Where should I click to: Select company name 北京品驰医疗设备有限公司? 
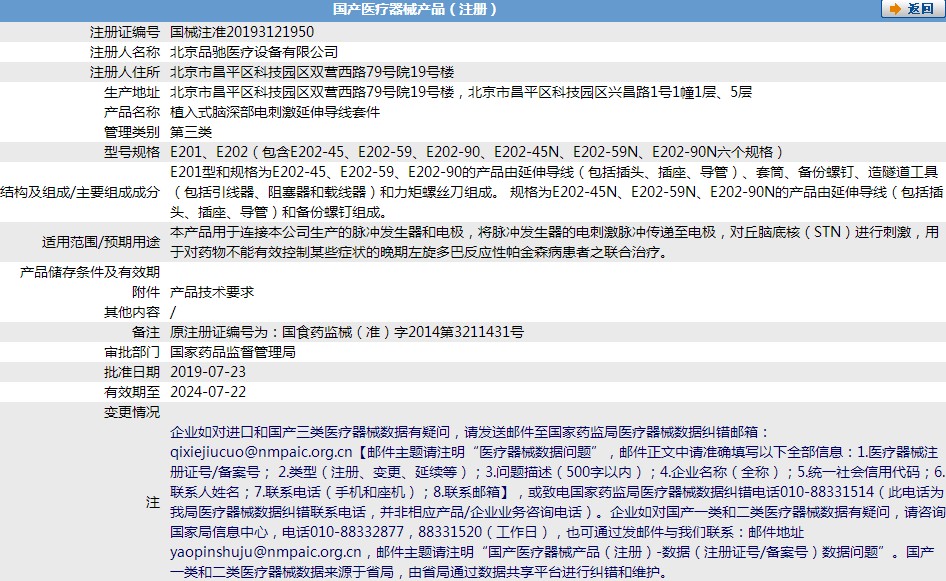(x=254, y=52)
